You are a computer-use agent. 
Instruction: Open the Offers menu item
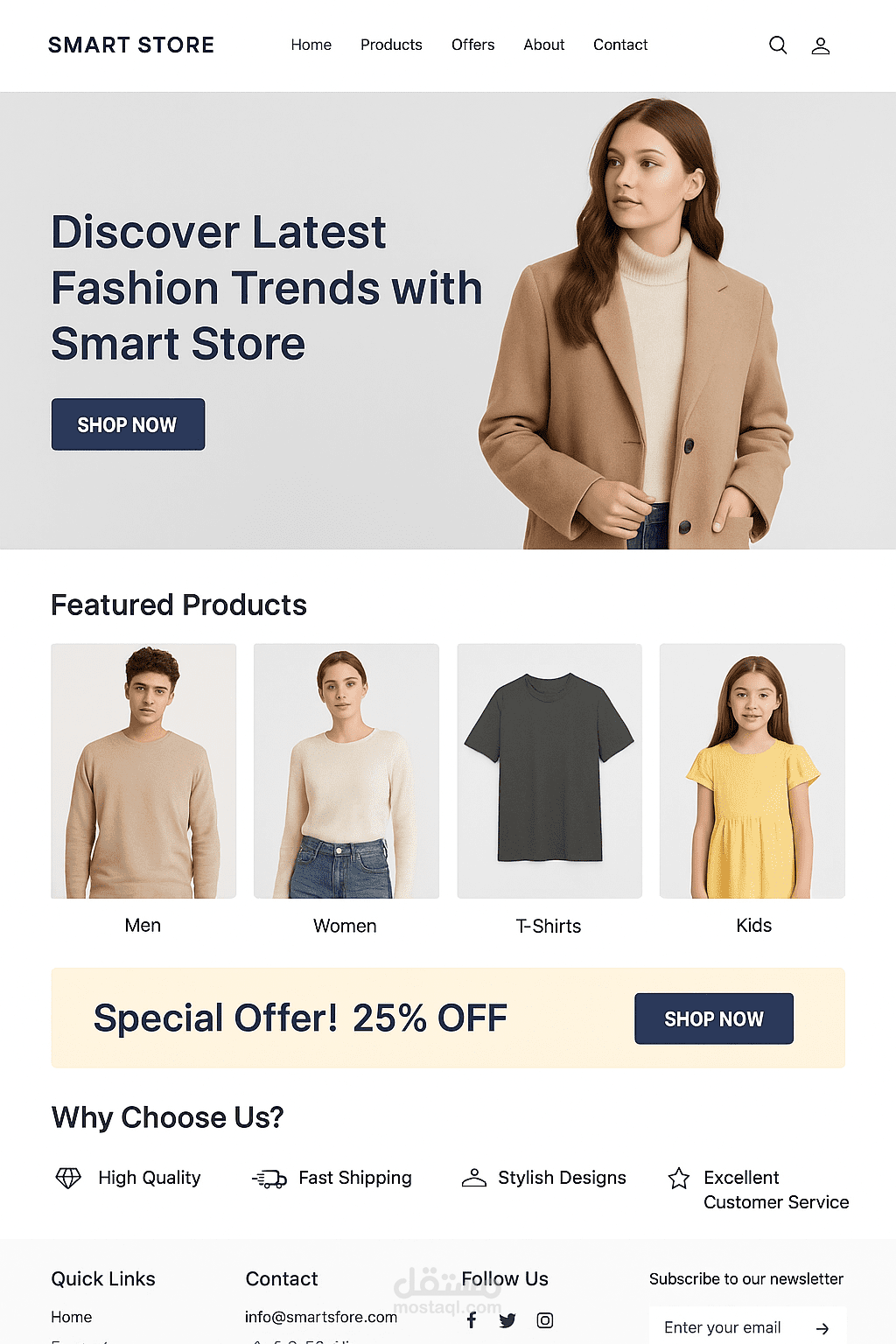pyautogui.click(x=472, y=45)
